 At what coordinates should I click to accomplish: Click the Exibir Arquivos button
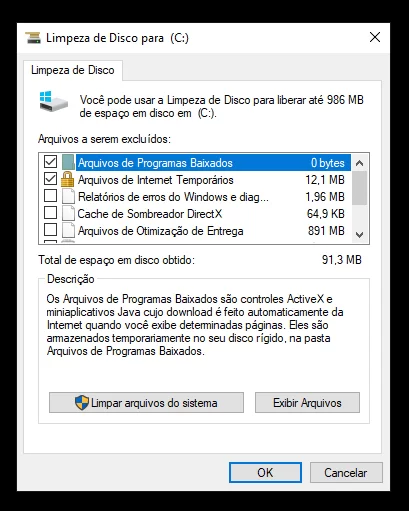pyautogui.click(x=307, y=403)
